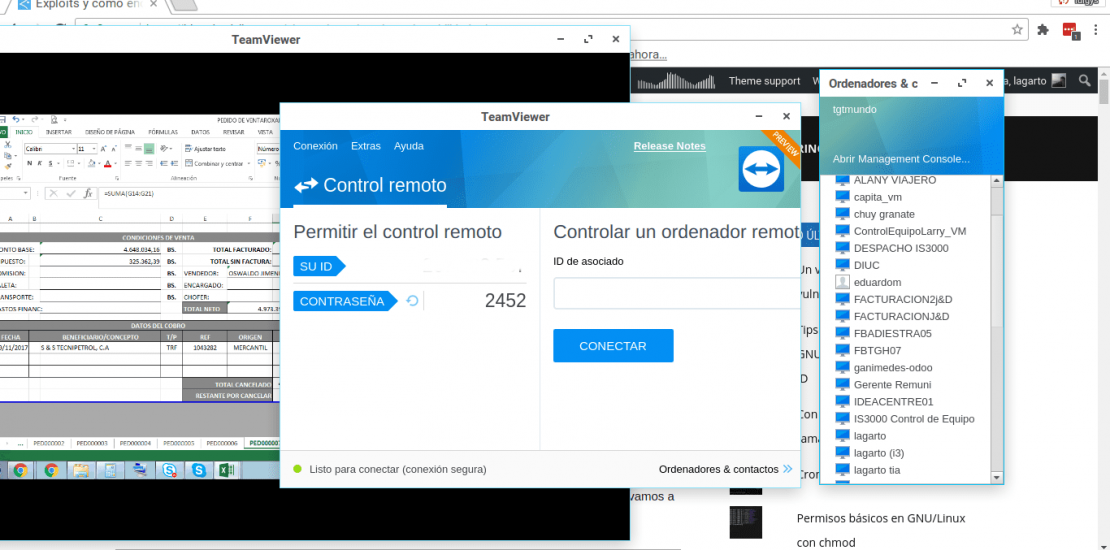
Task: Click the insert function fx icon in Excel
Action: click(x=88, y=193)
